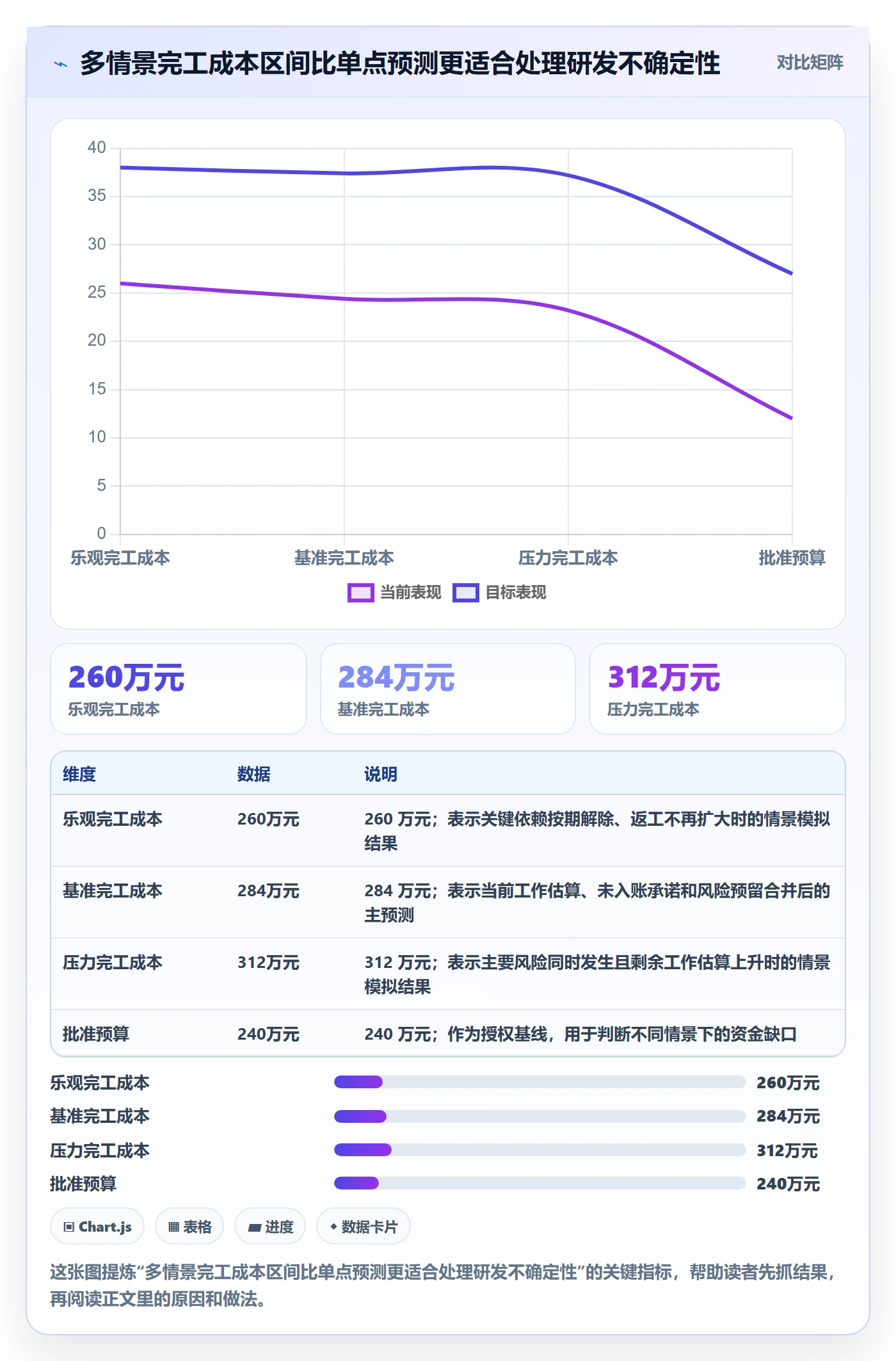Click the 压力完工成本 x-axis label

point(568,558)
